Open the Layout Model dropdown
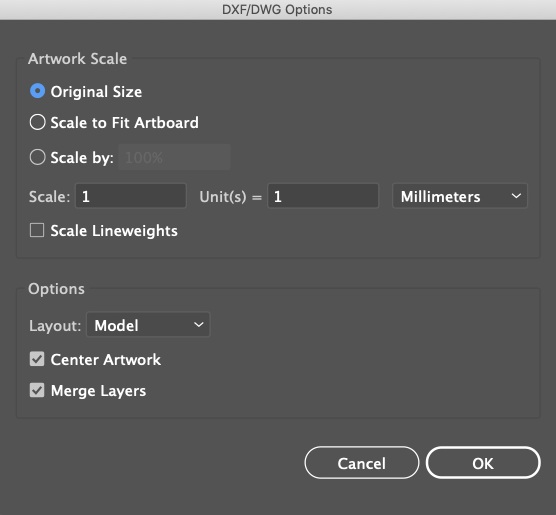The height and width of the screenshot is (515, 556). click(x=148, y=325)
